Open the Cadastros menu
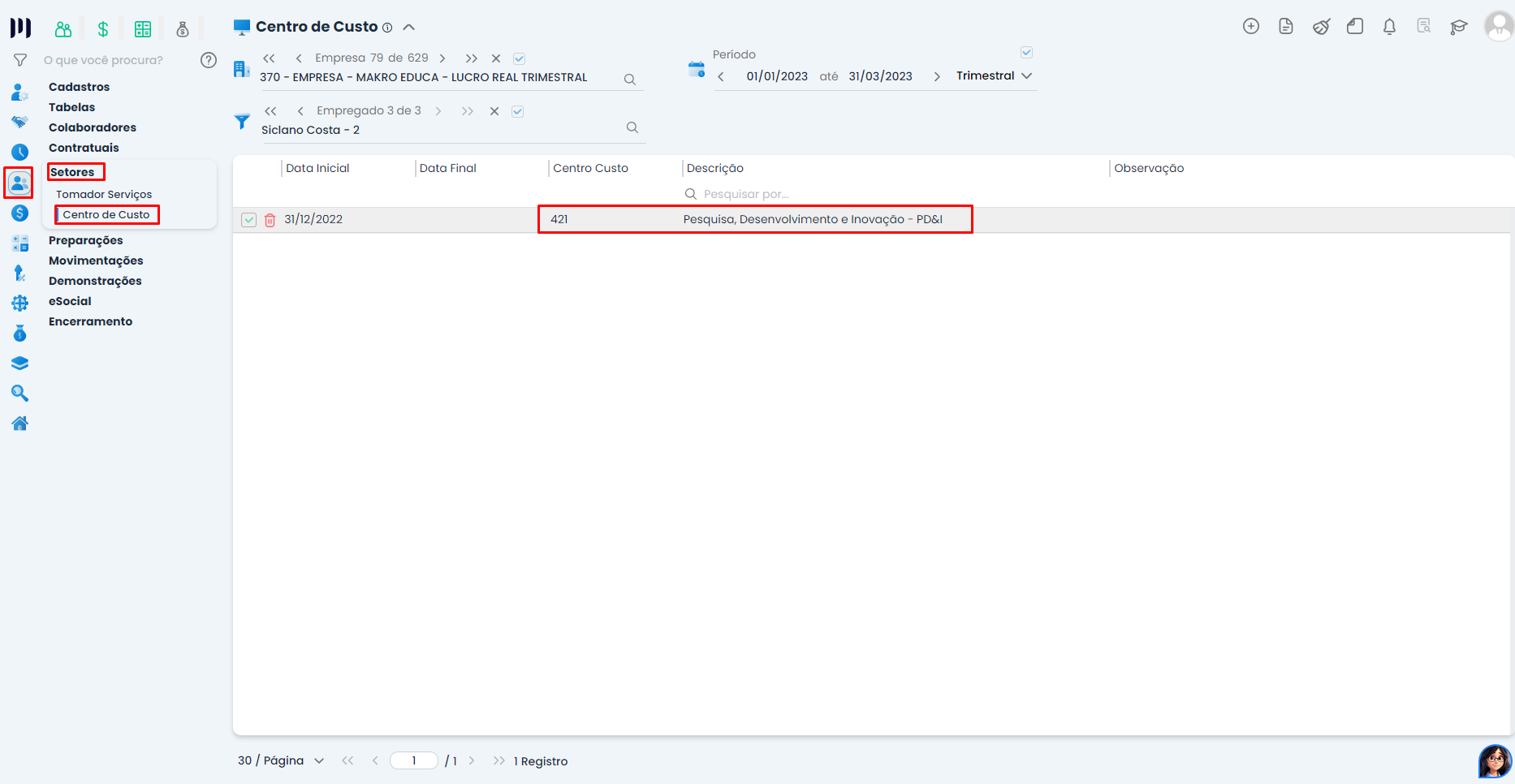1515x784 pixels. coord(79,87)
